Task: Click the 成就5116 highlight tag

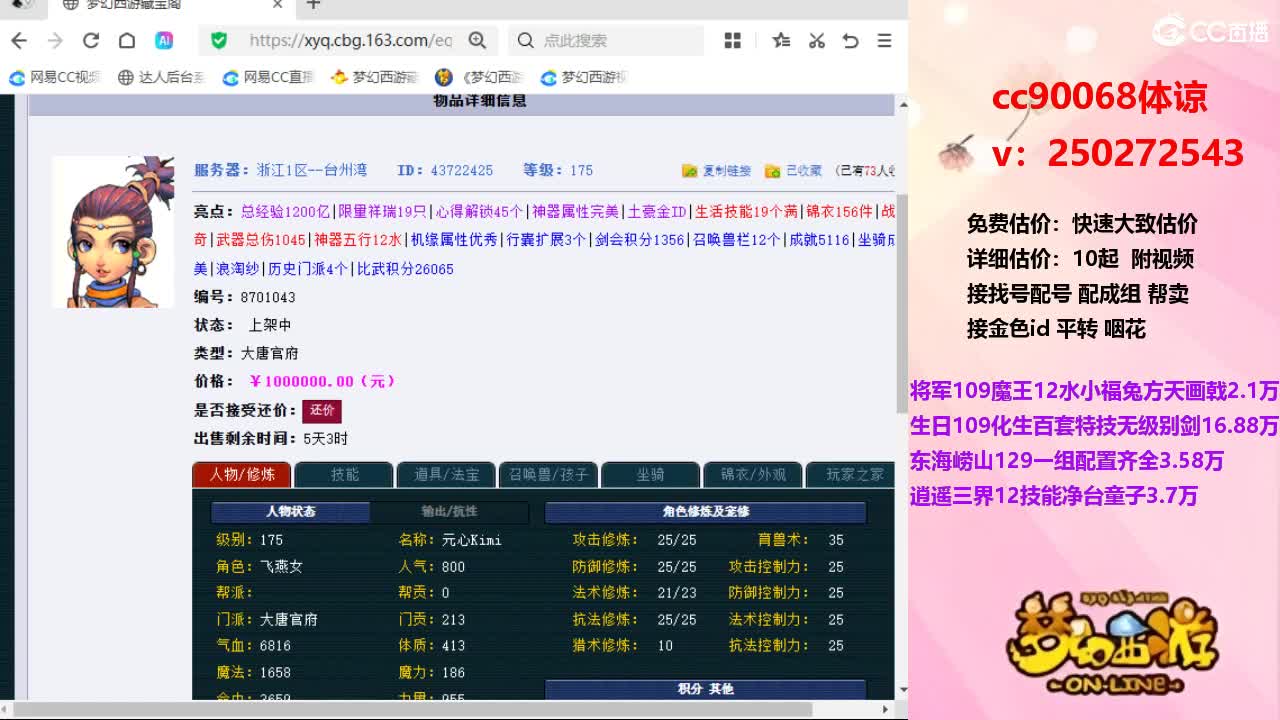Action: [819, 240]
